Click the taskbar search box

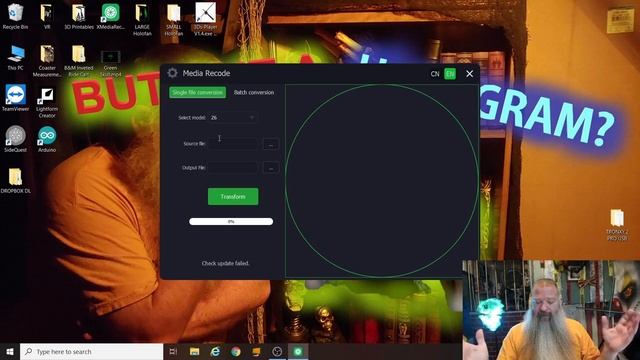91,351
